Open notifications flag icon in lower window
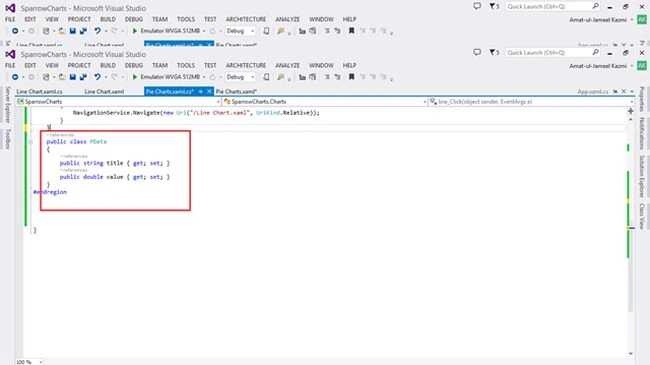Viewport: 650px width, 365px height. [x=494, y=52]
